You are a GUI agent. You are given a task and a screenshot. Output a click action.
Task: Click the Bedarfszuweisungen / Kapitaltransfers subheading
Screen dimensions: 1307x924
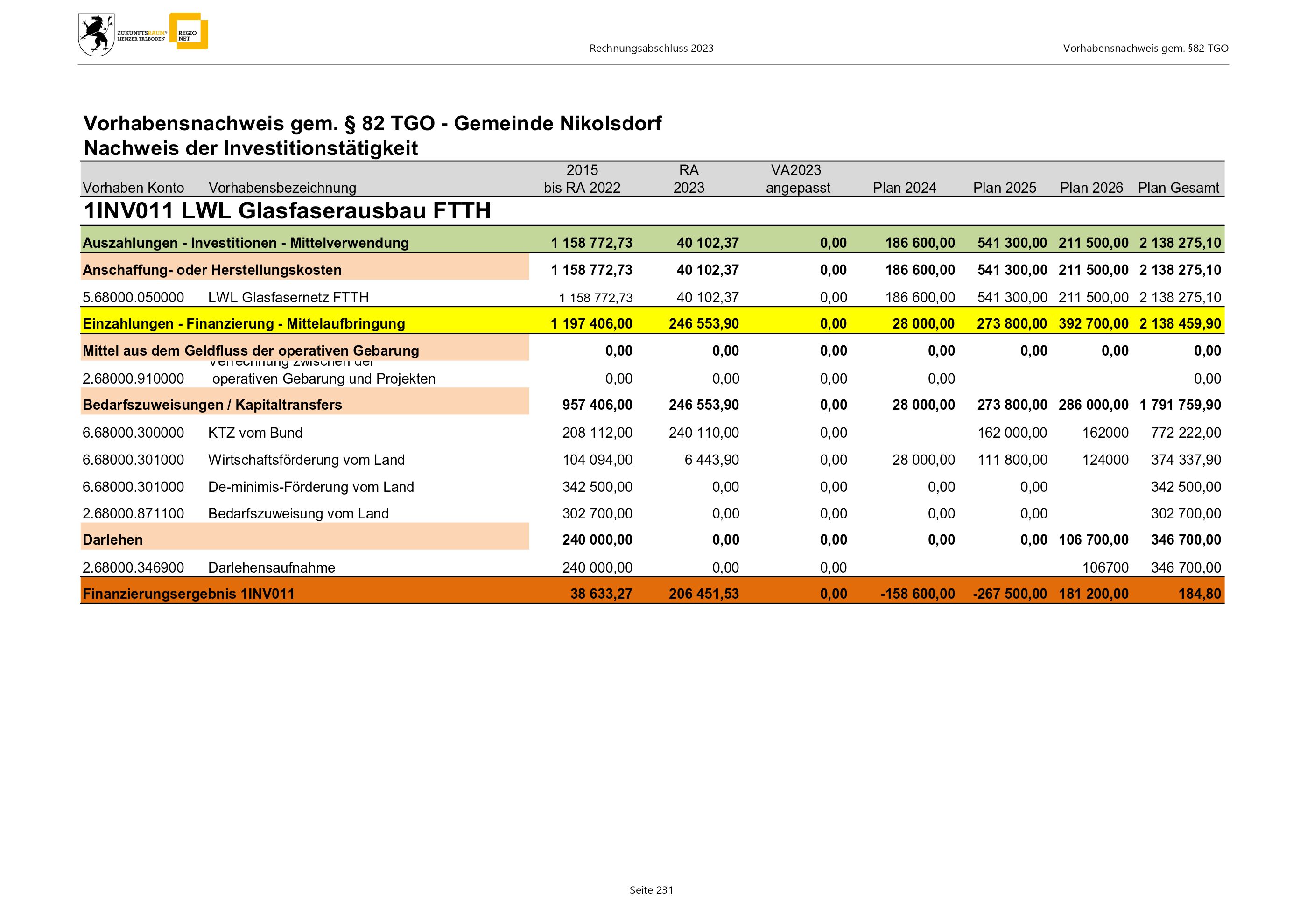212,405
